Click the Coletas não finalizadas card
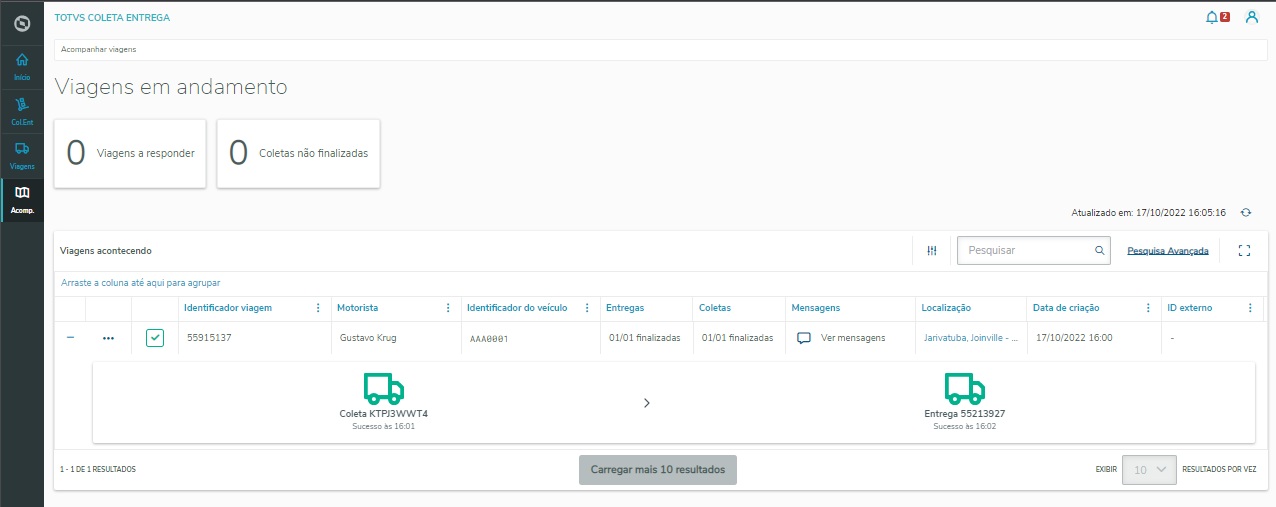 coord(298,154)
